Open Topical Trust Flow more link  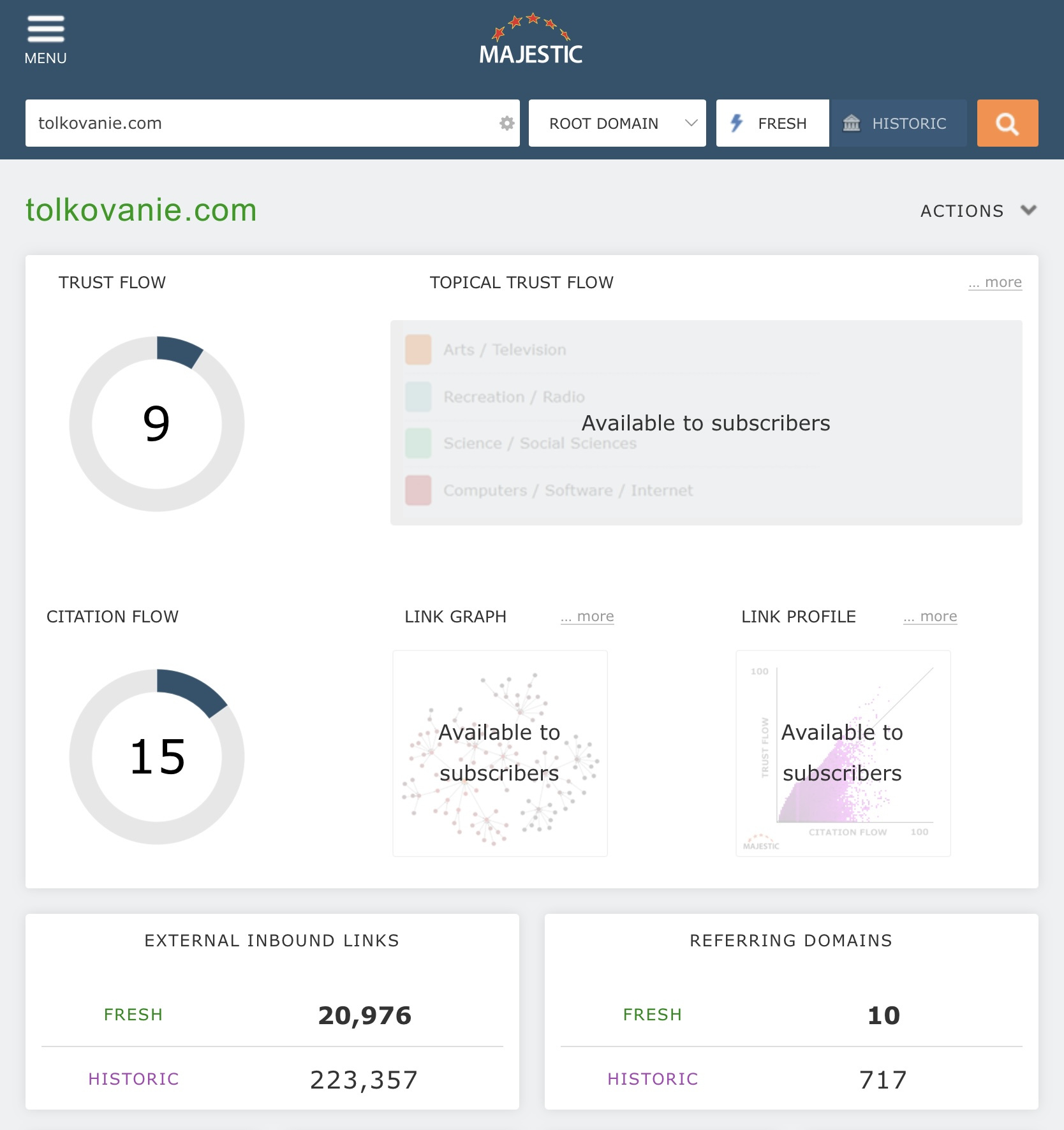(x=995, y=282)
